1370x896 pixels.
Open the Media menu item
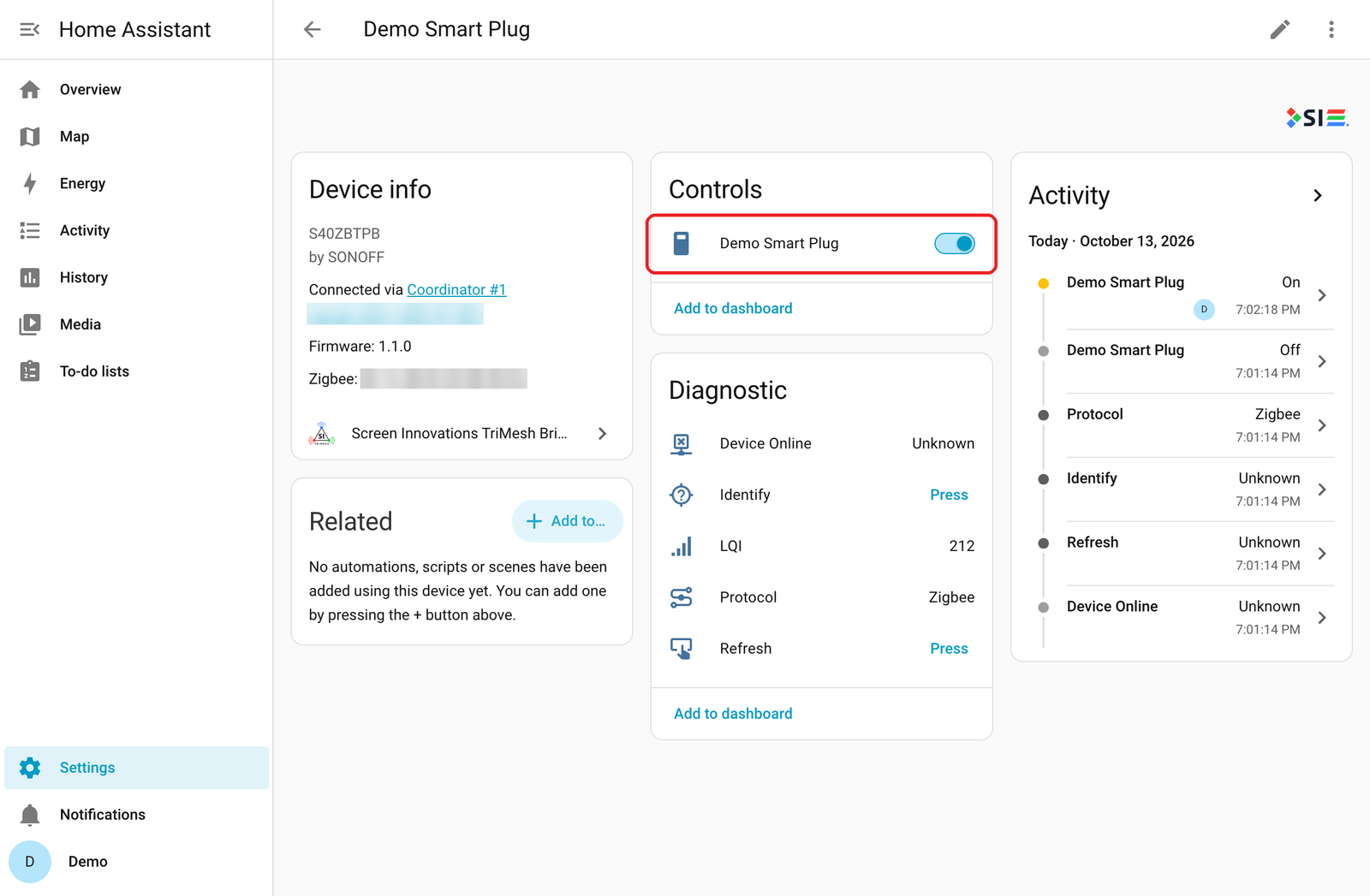click(137, 324)
